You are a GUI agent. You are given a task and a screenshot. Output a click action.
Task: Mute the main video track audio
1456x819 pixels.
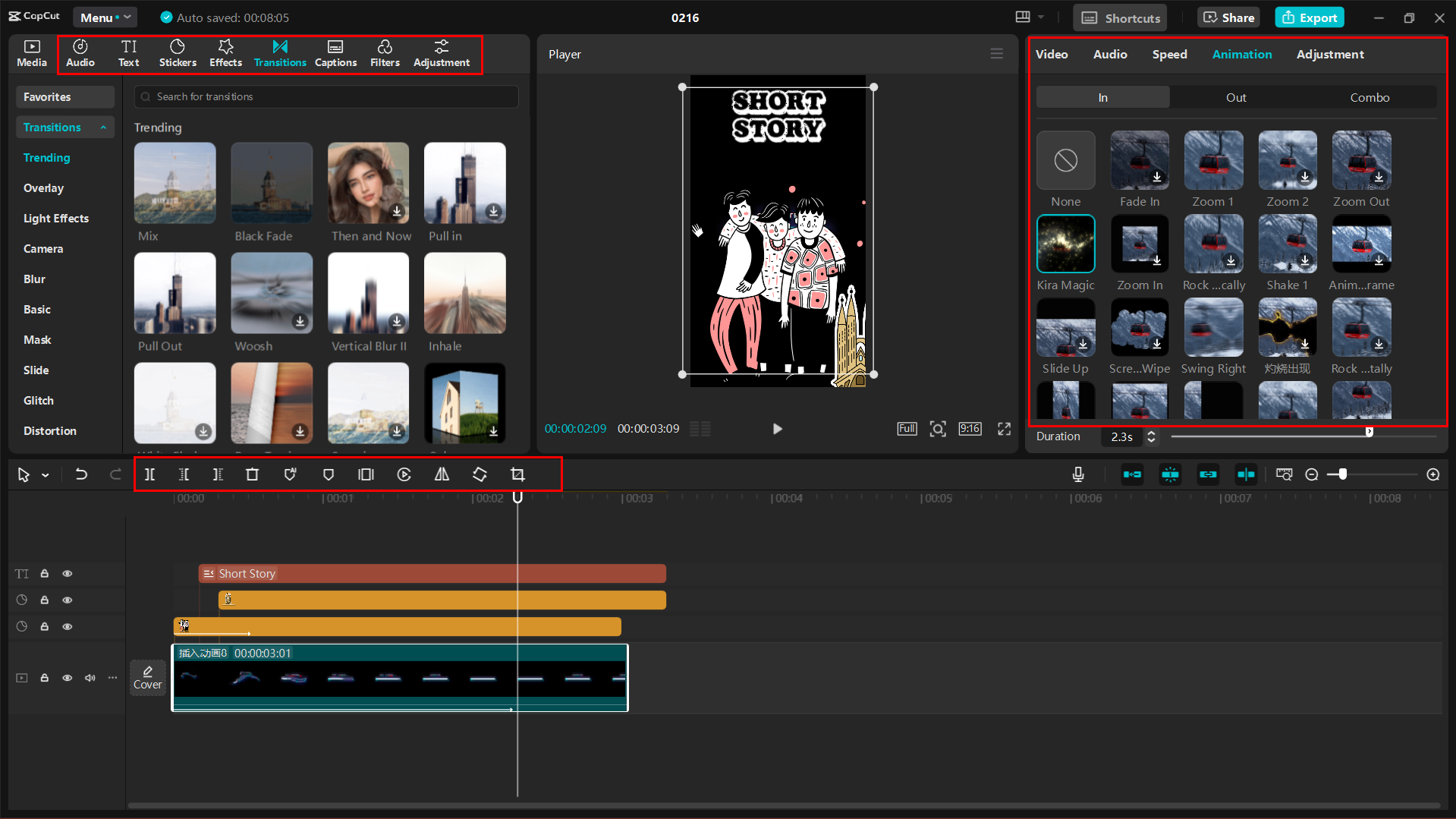click(90, 678)
